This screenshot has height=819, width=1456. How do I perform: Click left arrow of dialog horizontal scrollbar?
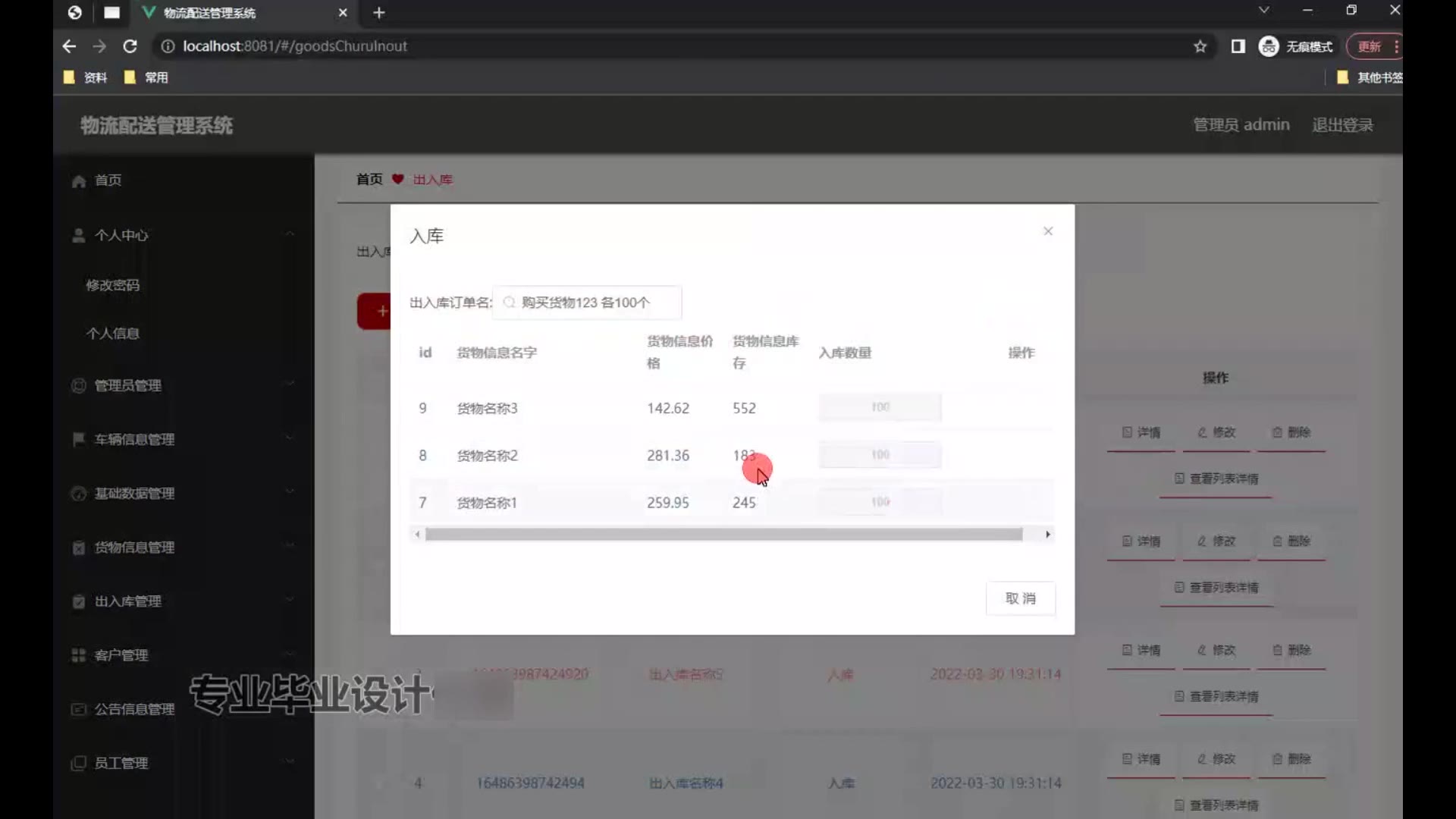point(417,535)
